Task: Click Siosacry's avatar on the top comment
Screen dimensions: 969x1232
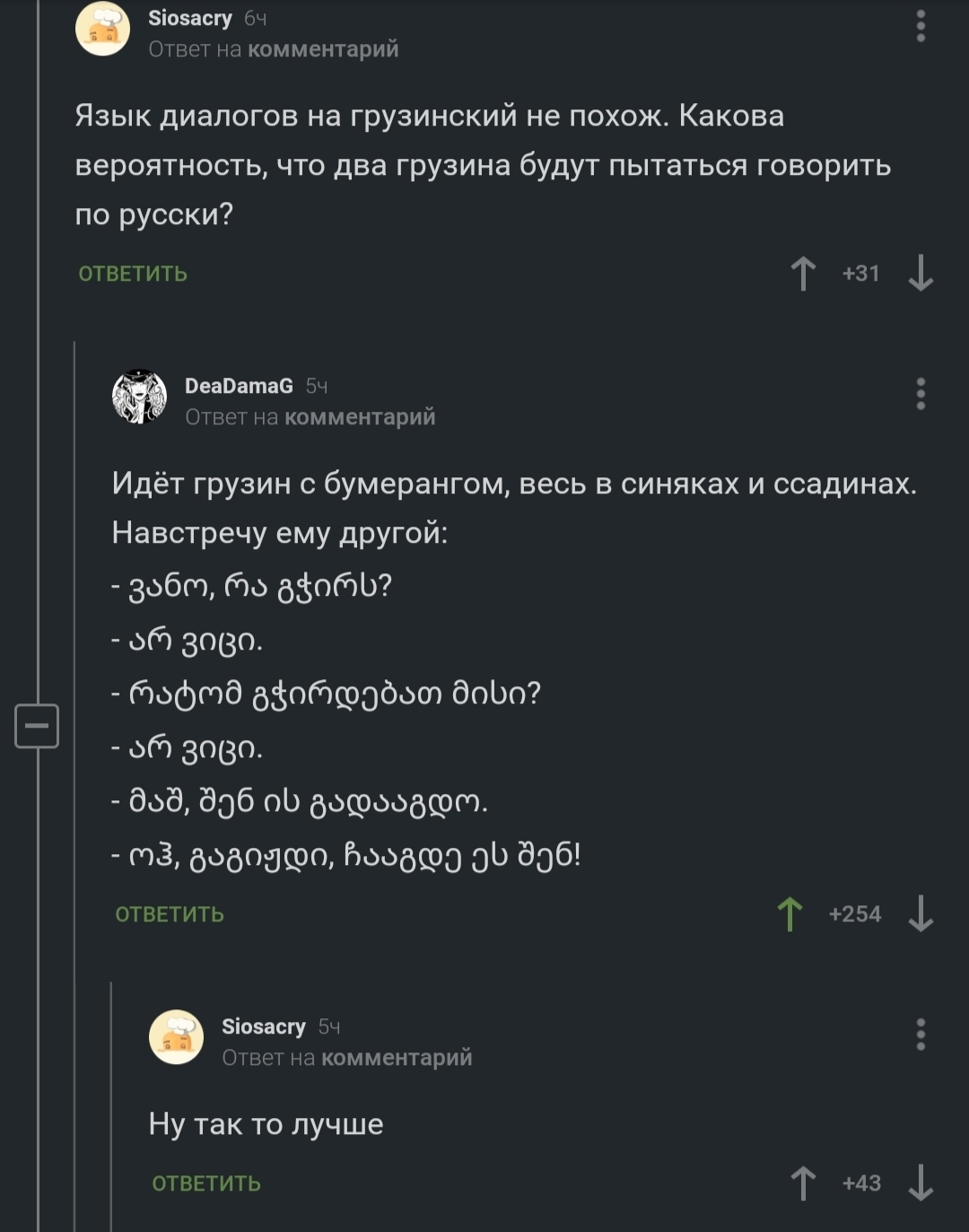Action: 102,29
